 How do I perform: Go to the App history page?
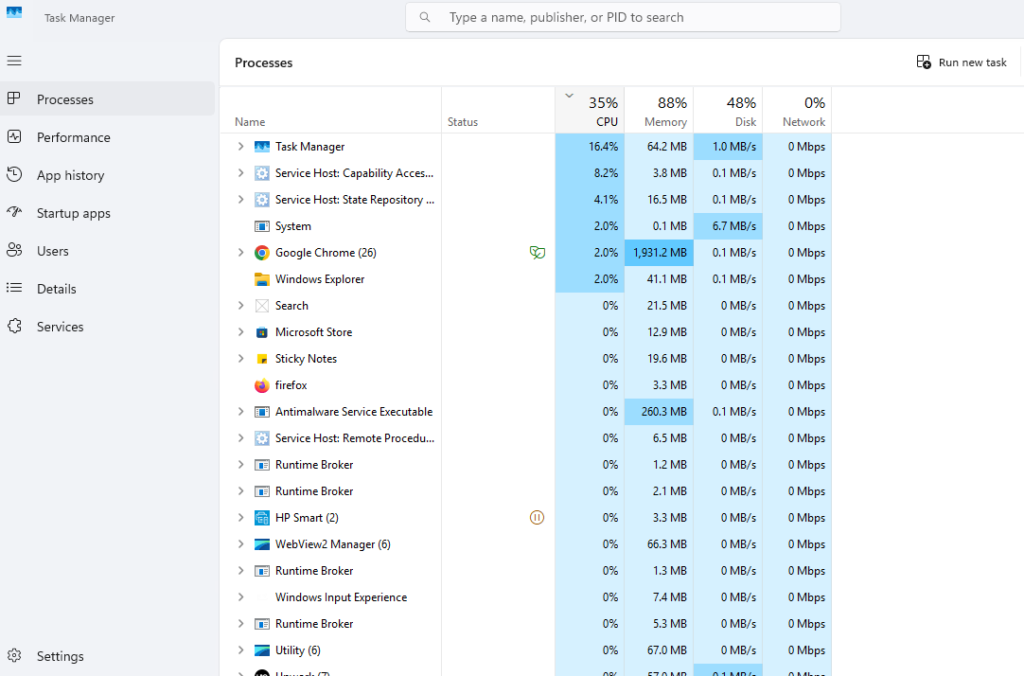(x=70, y=175)
